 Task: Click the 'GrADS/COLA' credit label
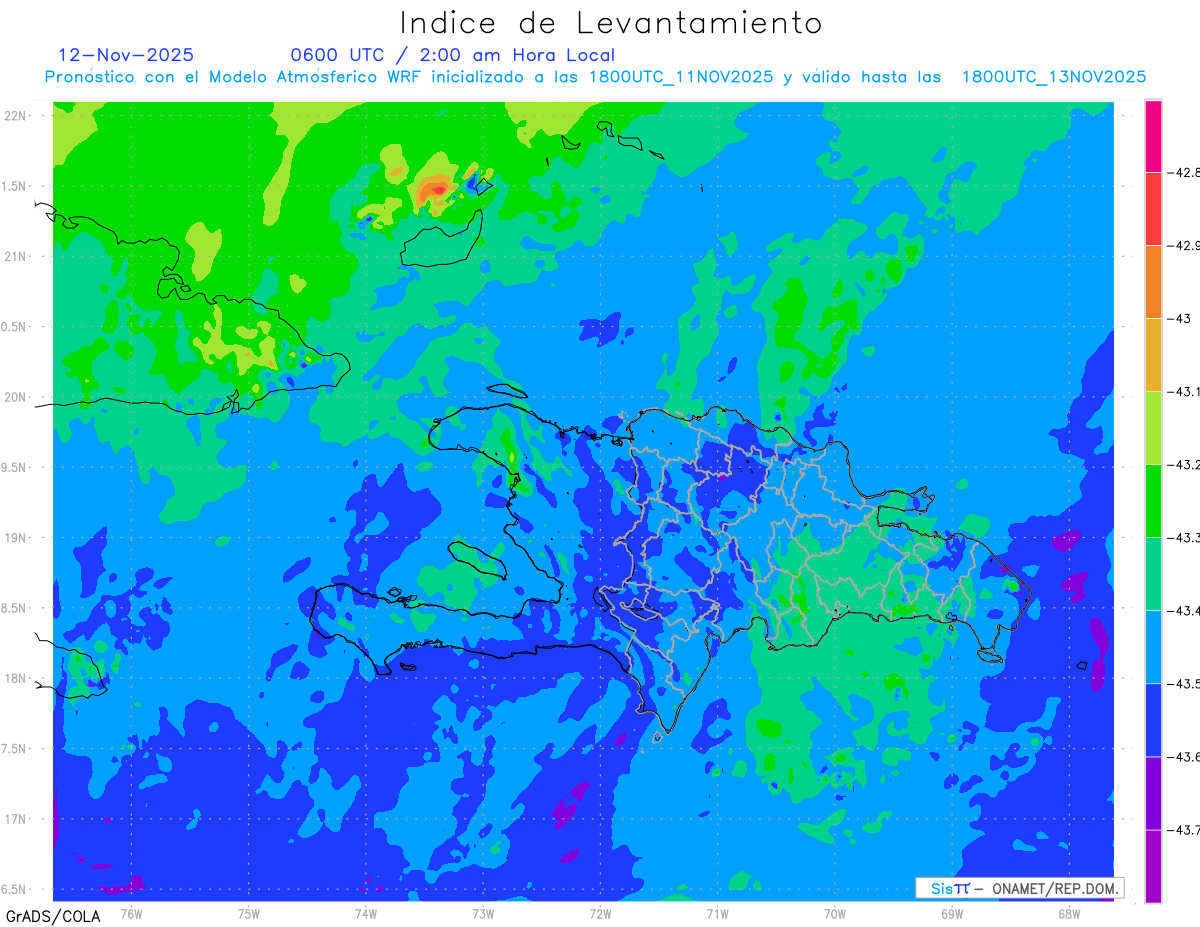coord(53,916)
